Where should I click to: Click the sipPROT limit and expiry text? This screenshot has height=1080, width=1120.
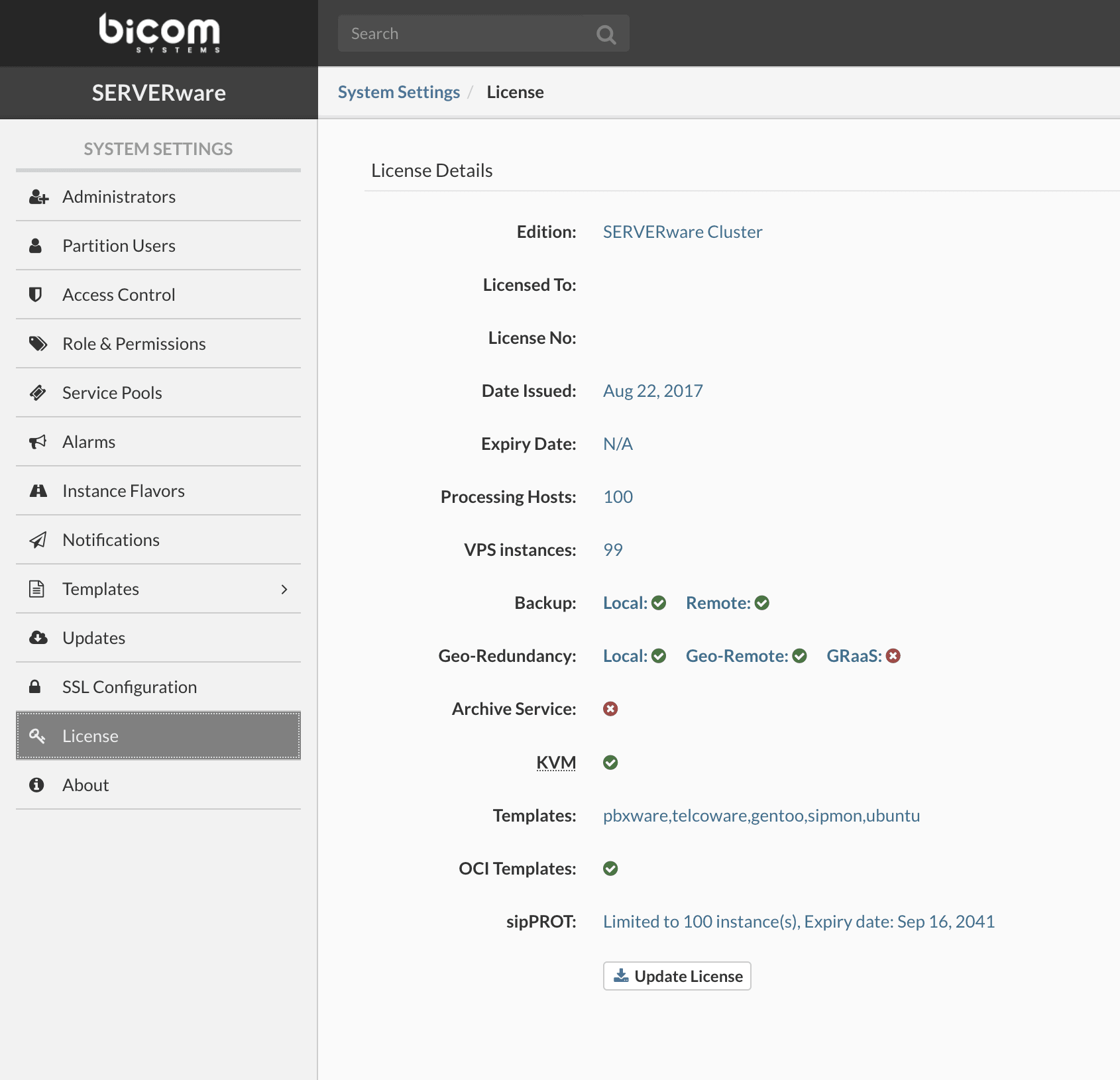[x=799, y=922]
